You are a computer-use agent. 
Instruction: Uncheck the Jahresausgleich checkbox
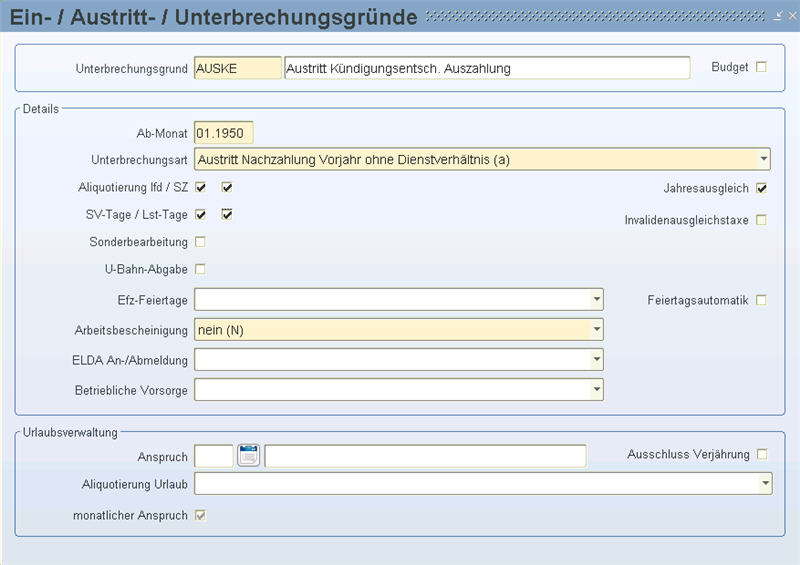tap(761, 188)
